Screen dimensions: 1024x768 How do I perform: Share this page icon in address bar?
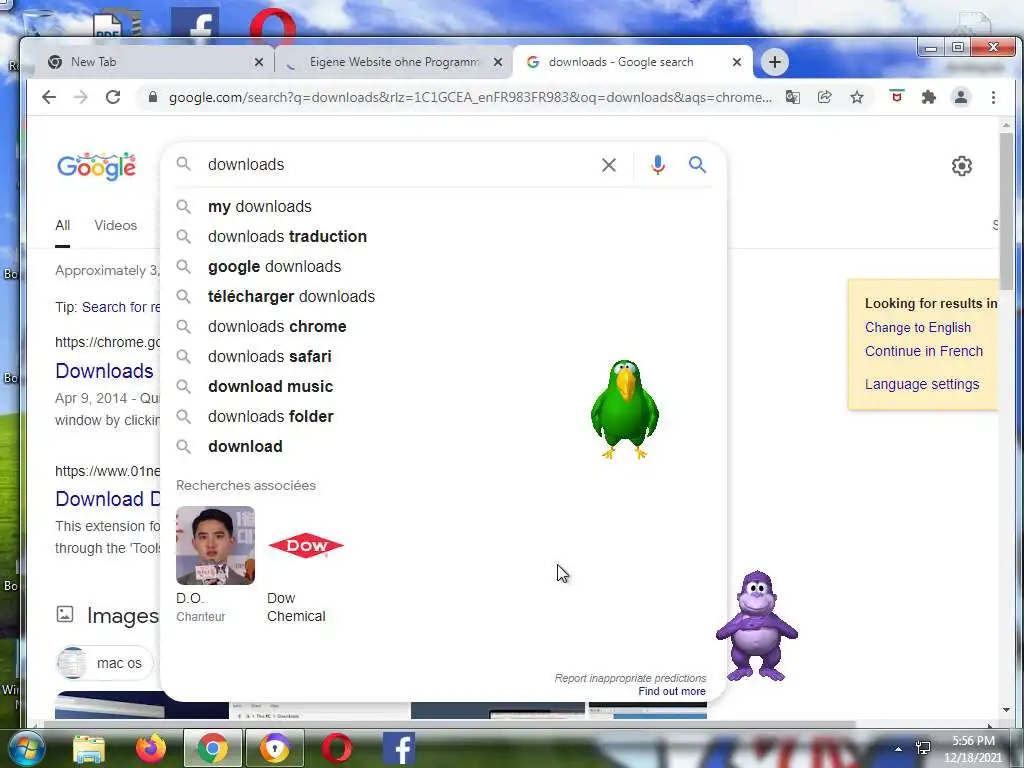[x=825, y=97]
